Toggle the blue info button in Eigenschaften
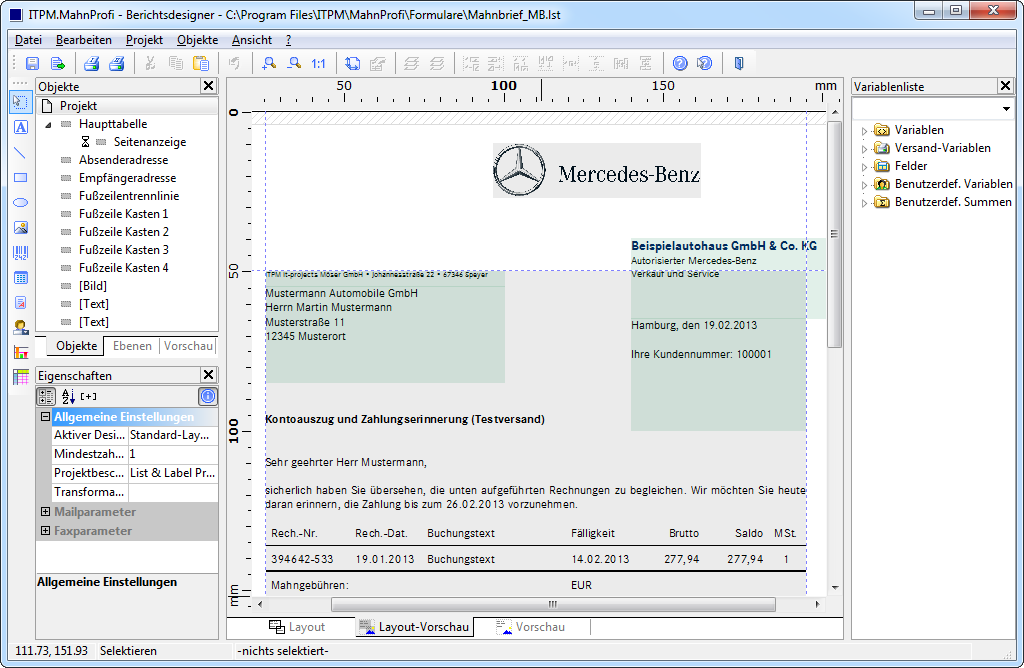 click(208, 396)
